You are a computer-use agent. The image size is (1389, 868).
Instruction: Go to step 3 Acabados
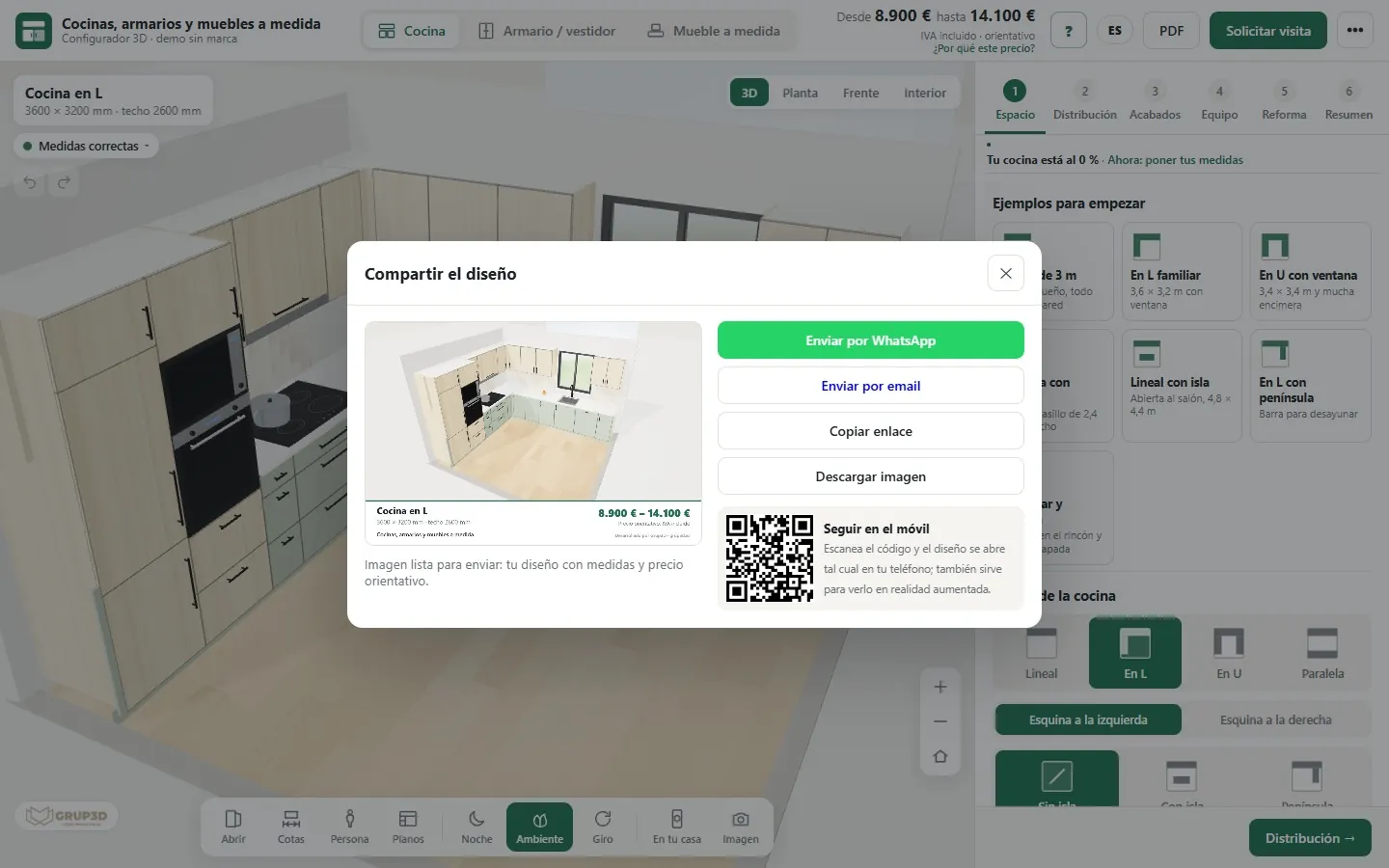click(1155, 101)
